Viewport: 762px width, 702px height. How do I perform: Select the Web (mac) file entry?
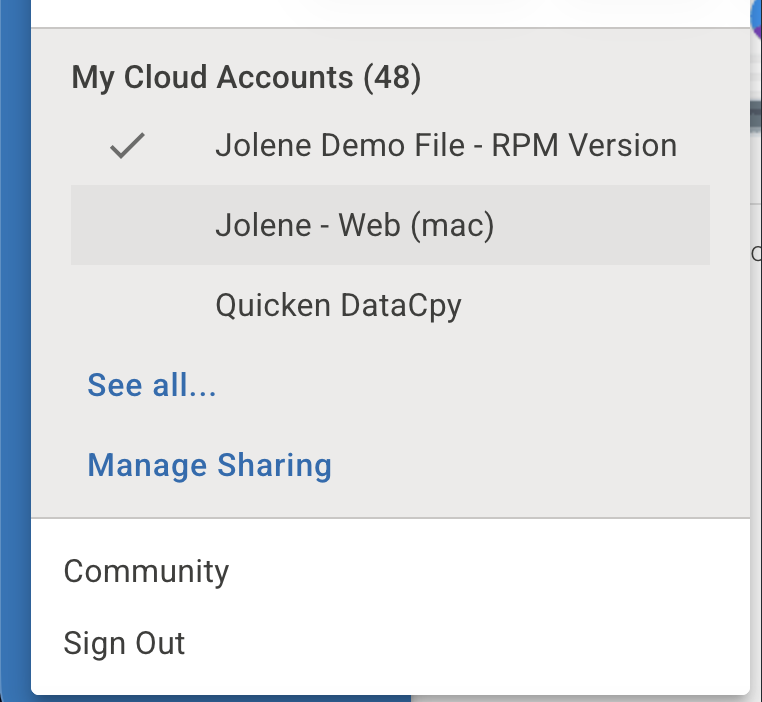(x=355, y=225)
